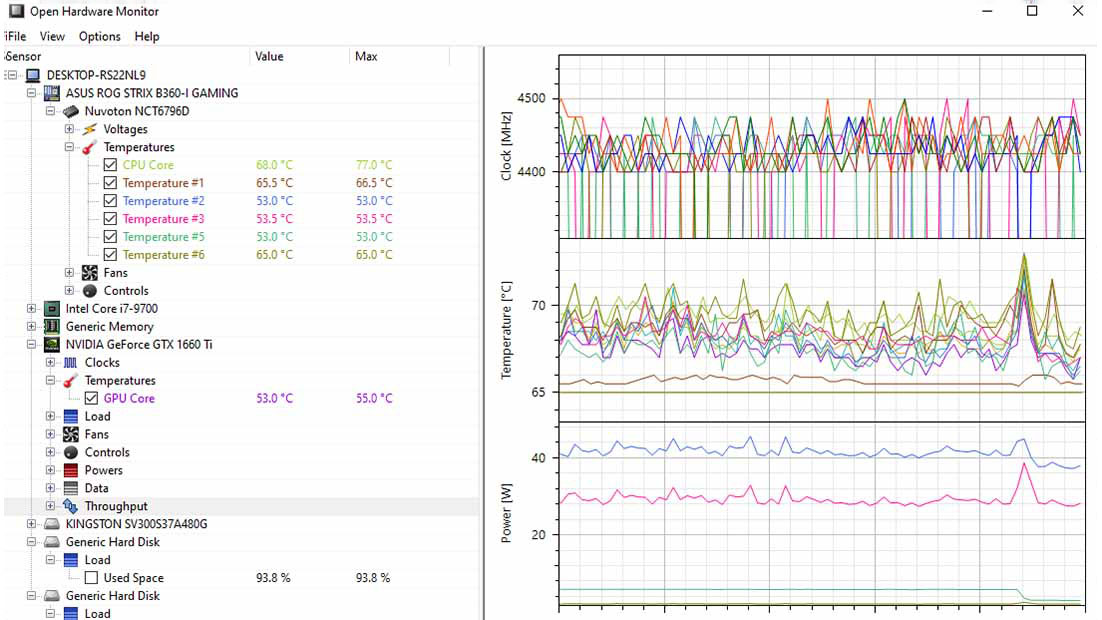Viewport: 1102px width, 620px height.
Task: Open the Options menu
Action: 99,36
